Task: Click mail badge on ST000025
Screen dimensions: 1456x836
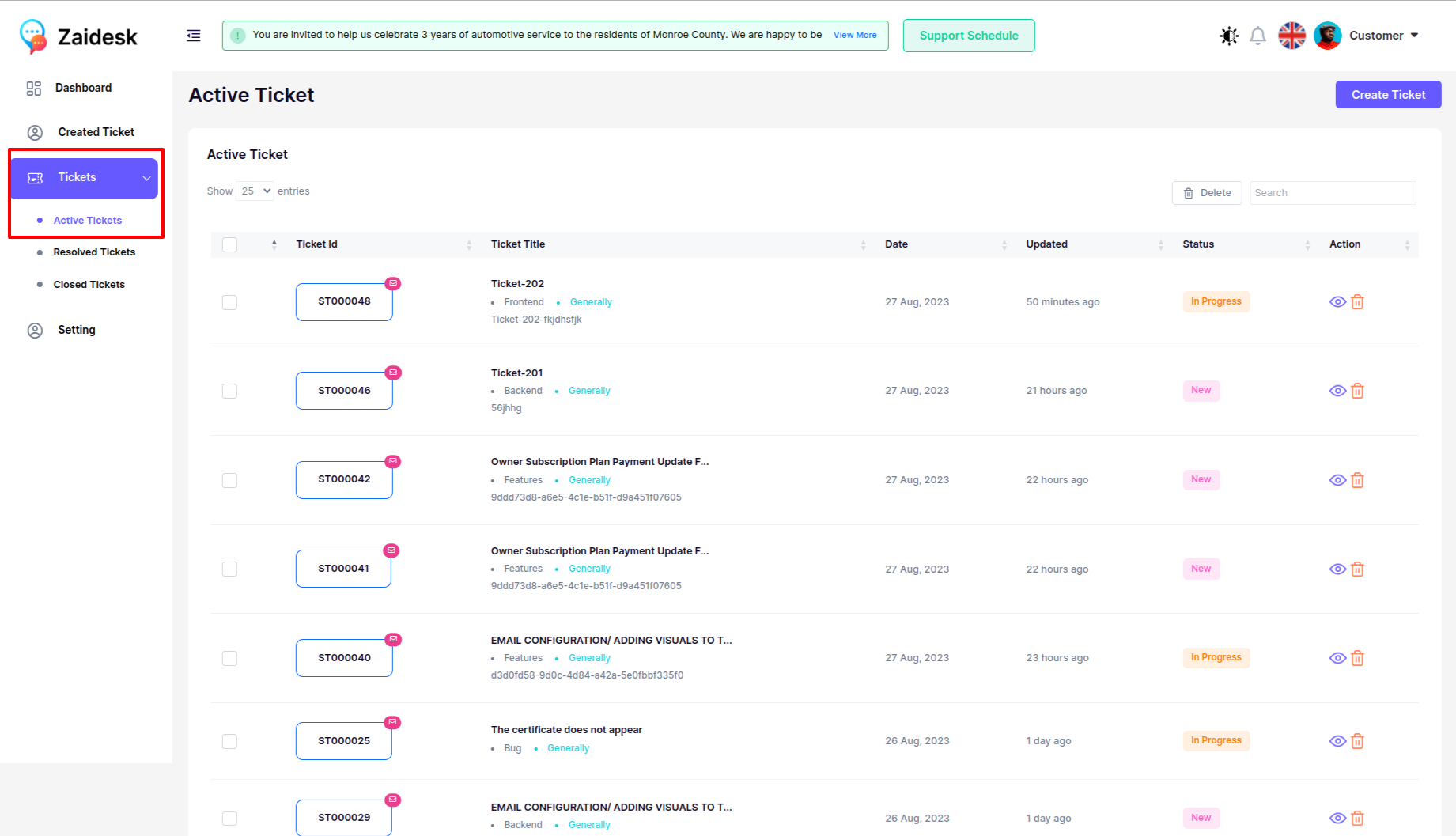Action: 392,722
